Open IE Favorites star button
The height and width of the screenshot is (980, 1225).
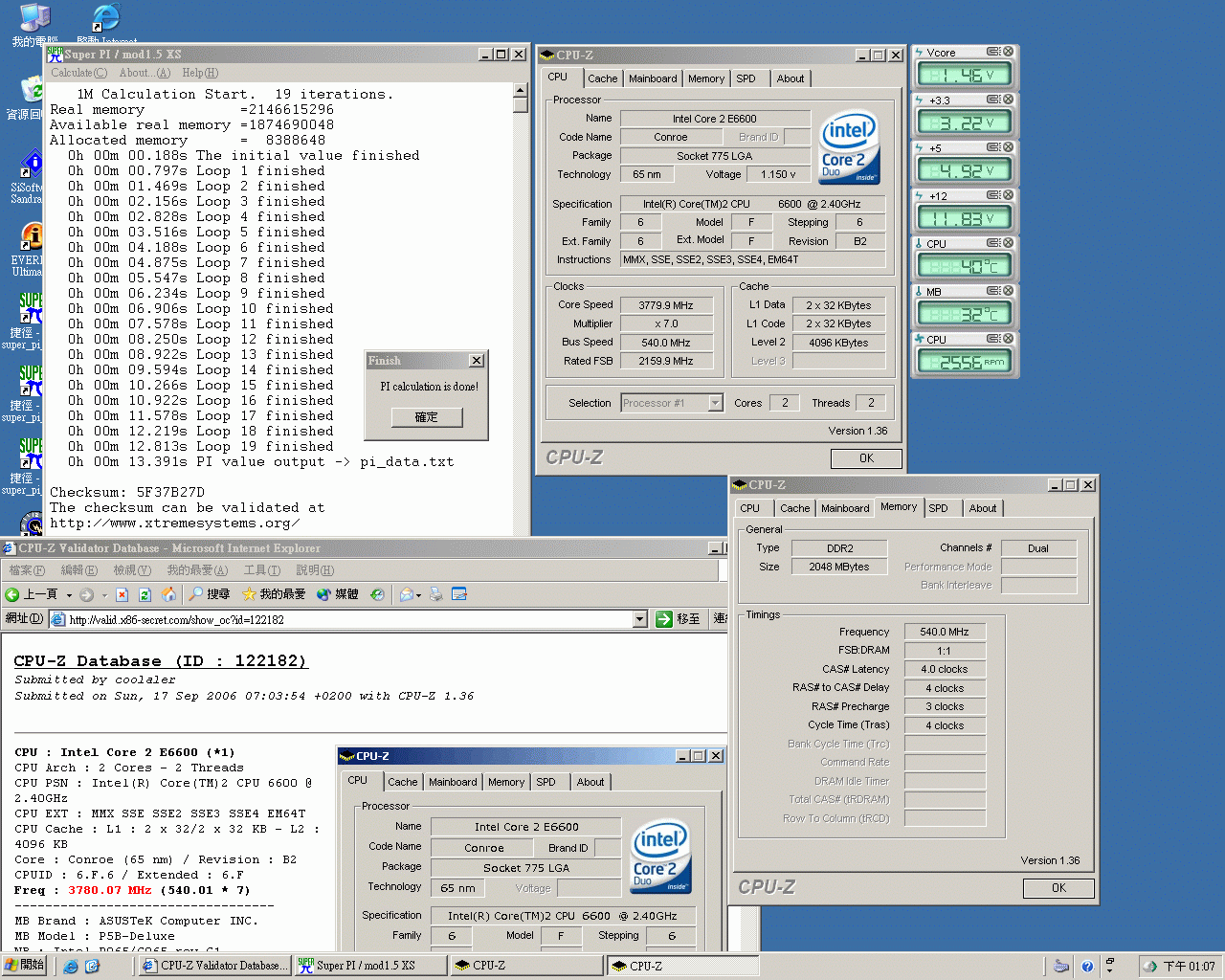point(274,594)
